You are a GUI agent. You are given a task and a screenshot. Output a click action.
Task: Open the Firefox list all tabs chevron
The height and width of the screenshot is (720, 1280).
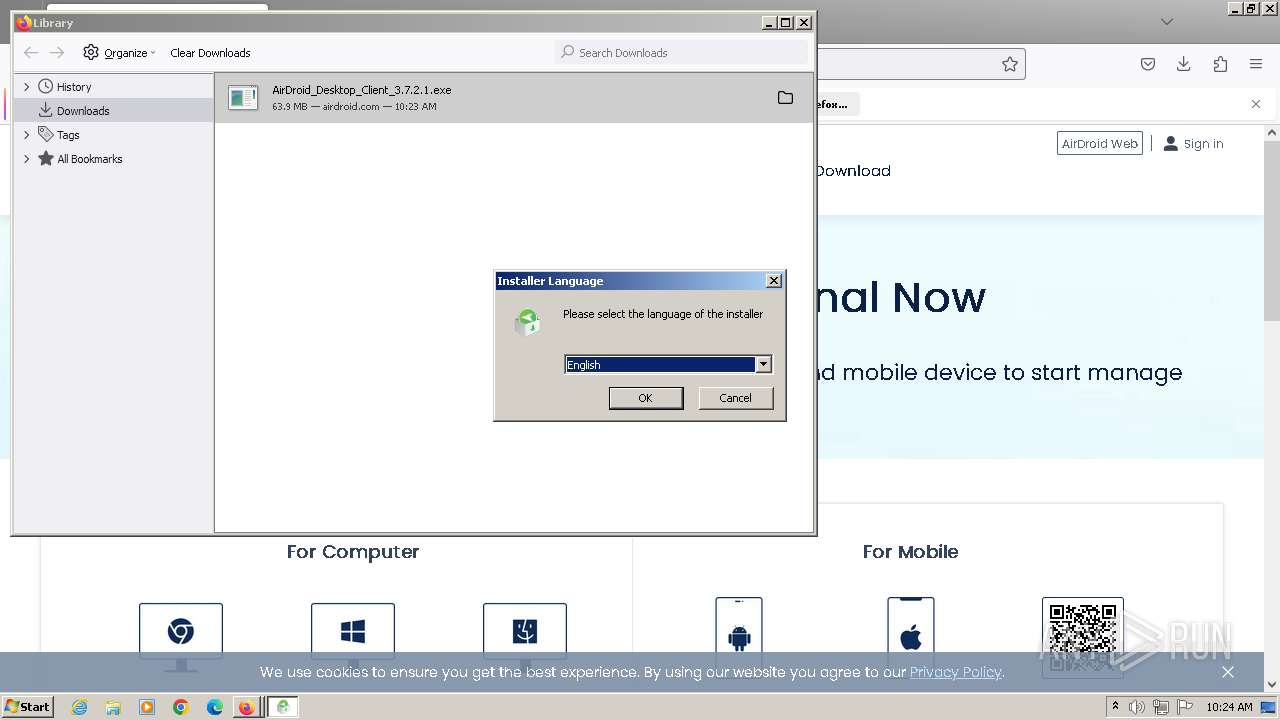[1166, 21]
